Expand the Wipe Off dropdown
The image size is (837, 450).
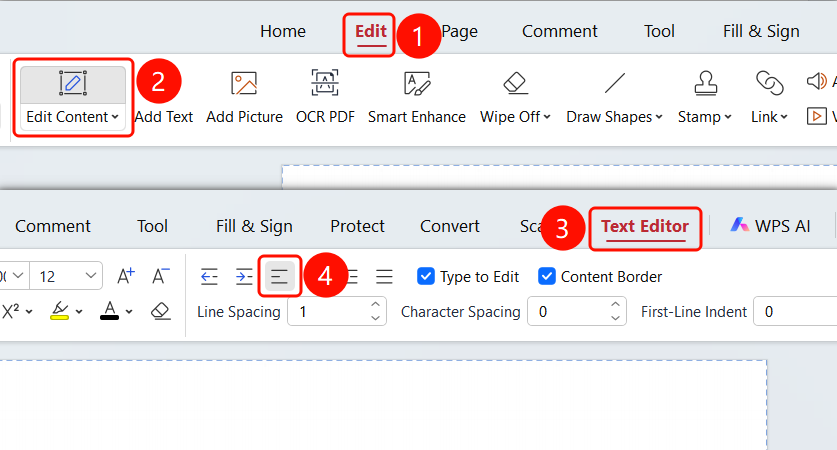547,117
